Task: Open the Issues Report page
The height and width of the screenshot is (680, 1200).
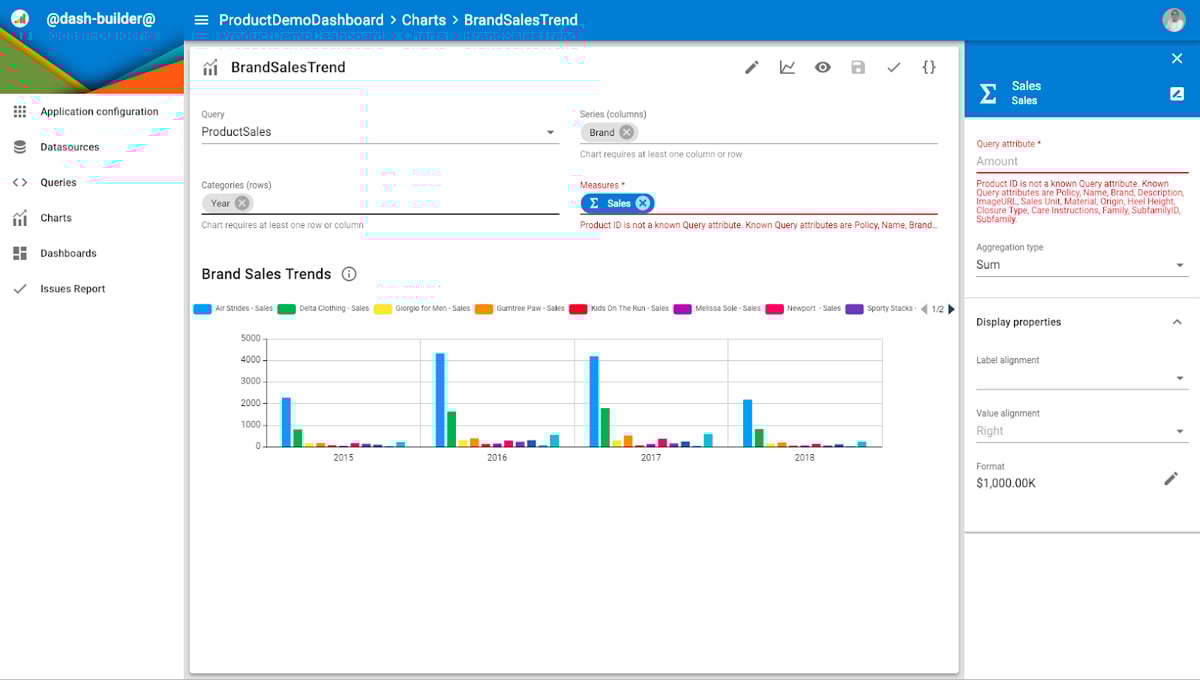Action: (x=73, y=288)
